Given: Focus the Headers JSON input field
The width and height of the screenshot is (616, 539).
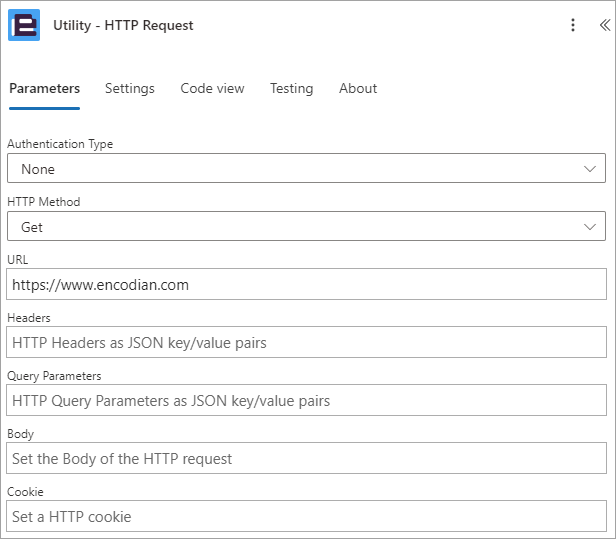Looking at the screenshot, I should (x=306, y=342).
